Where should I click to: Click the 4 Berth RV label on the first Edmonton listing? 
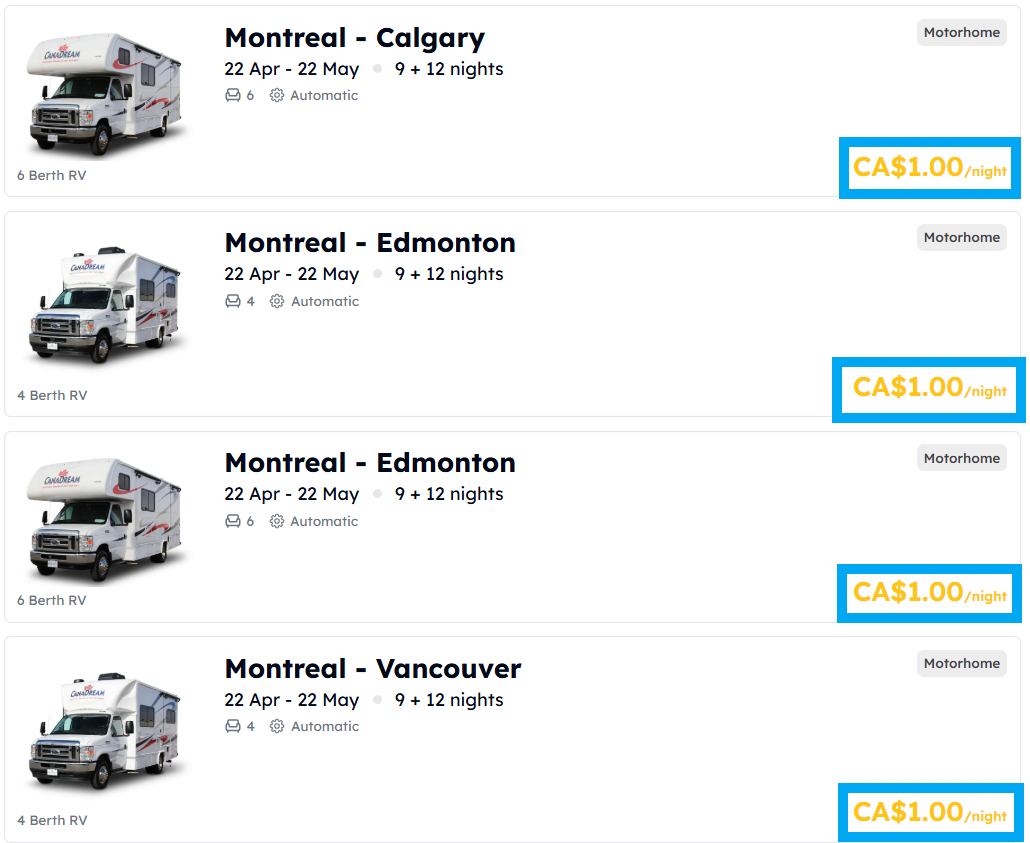point(51,395)
